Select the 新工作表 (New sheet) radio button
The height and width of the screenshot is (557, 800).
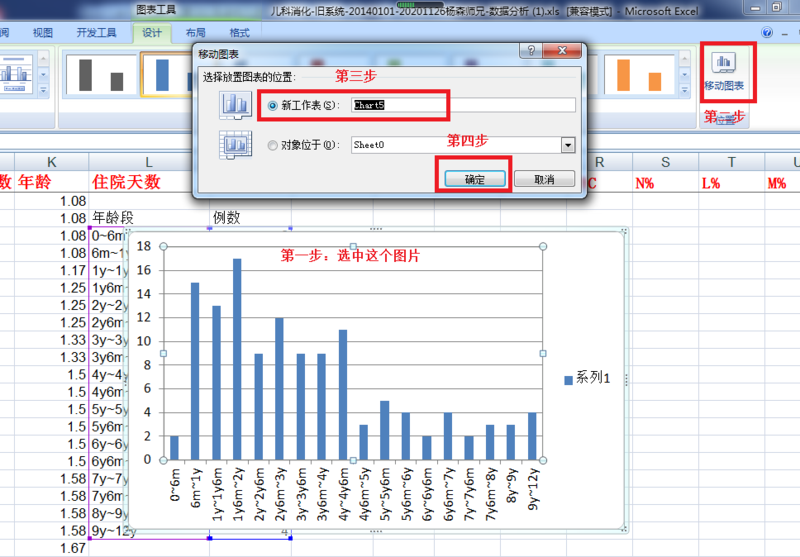pos(272,106)
